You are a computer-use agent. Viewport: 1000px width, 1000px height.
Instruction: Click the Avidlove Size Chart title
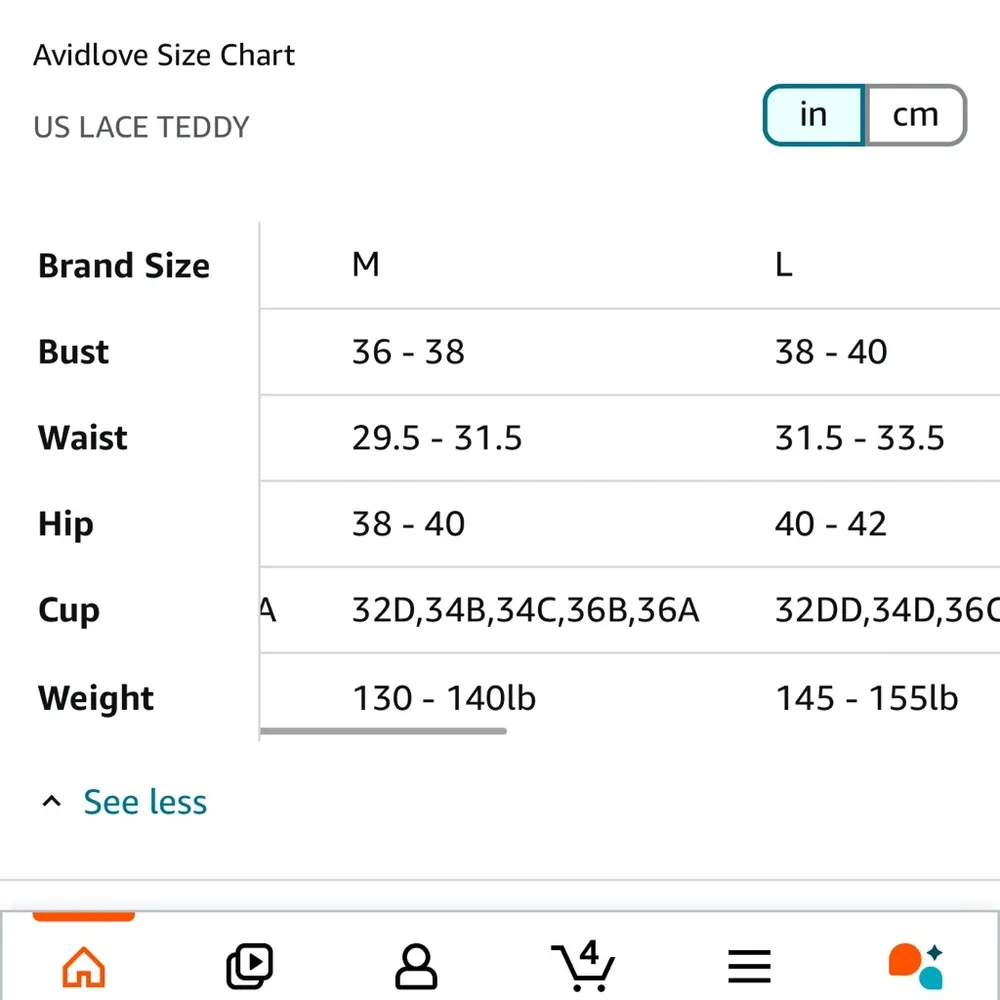pyautogui.click(x=164, y=55)
